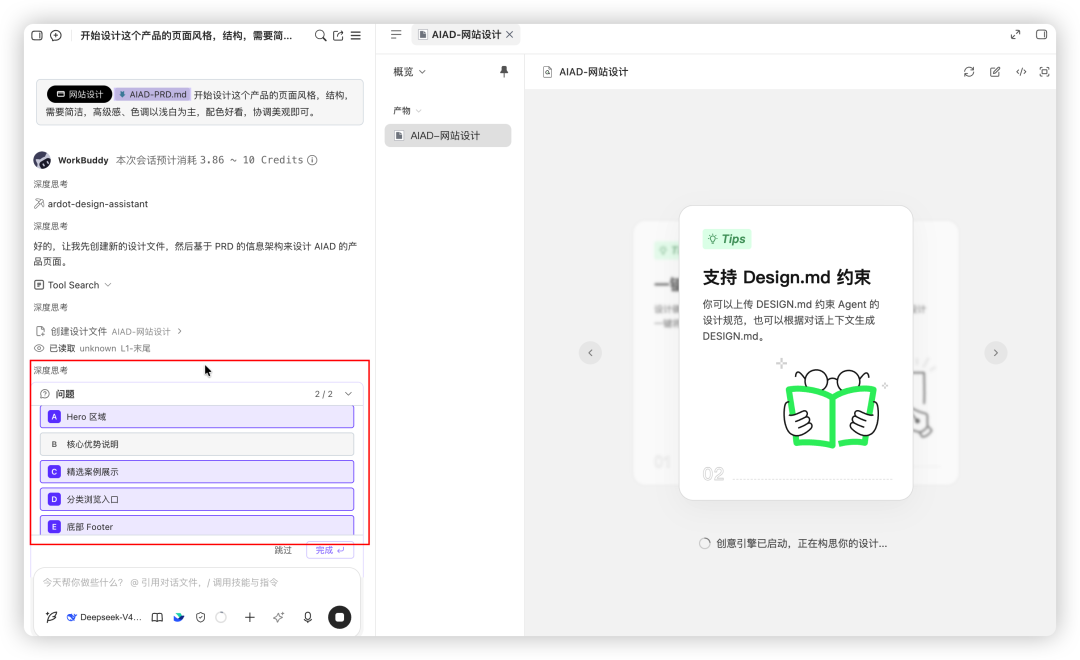This screenshot has height=660, width=1080.
Task: Refresh the design preview
Action: pos(969,72)
